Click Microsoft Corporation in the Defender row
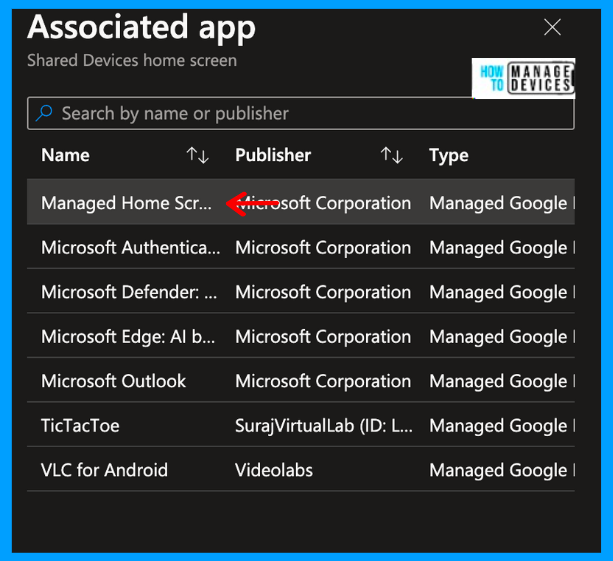This screenshot has height=561, width=613. [x=323, y=292]
